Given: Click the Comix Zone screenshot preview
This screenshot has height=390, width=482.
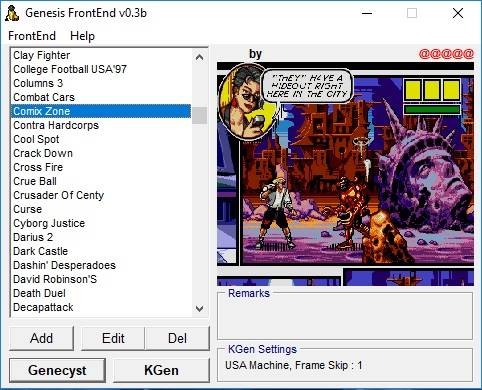Looking at the screenshot, I should pos(345,174).
